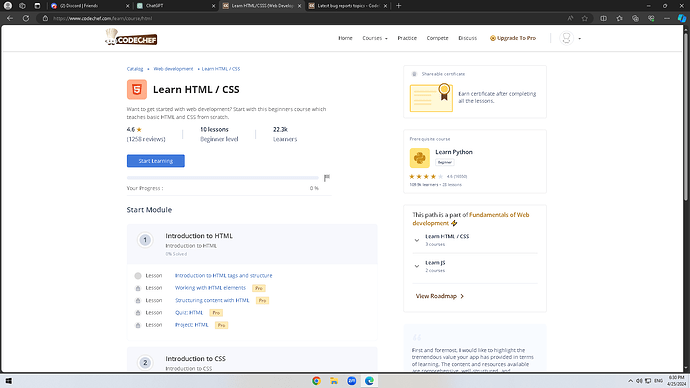Click the HTML5 course icon
The height and width of the screenshot is (388, 690).
click(136, 89)
